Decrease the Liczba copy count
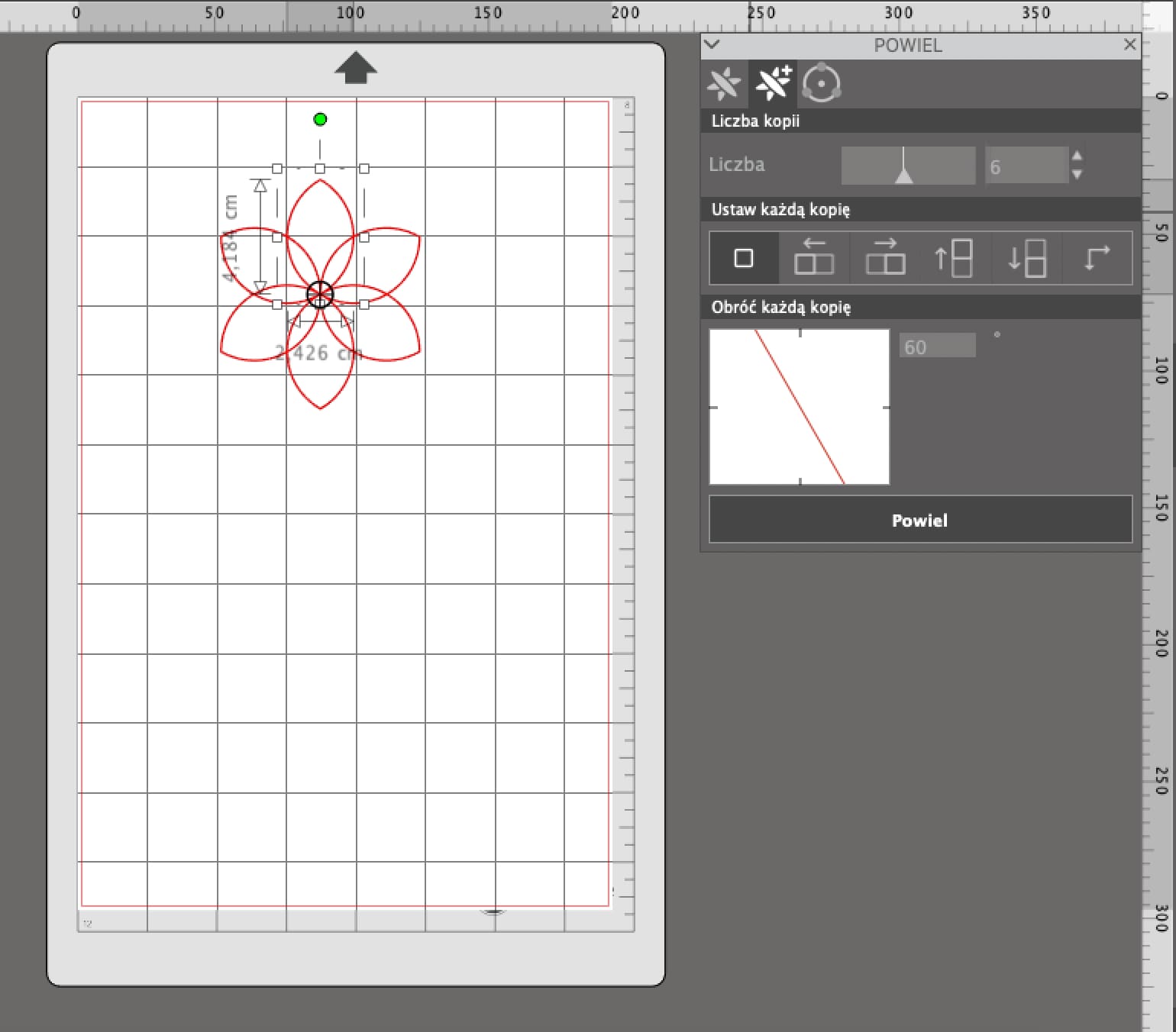 coord(1077,175)
